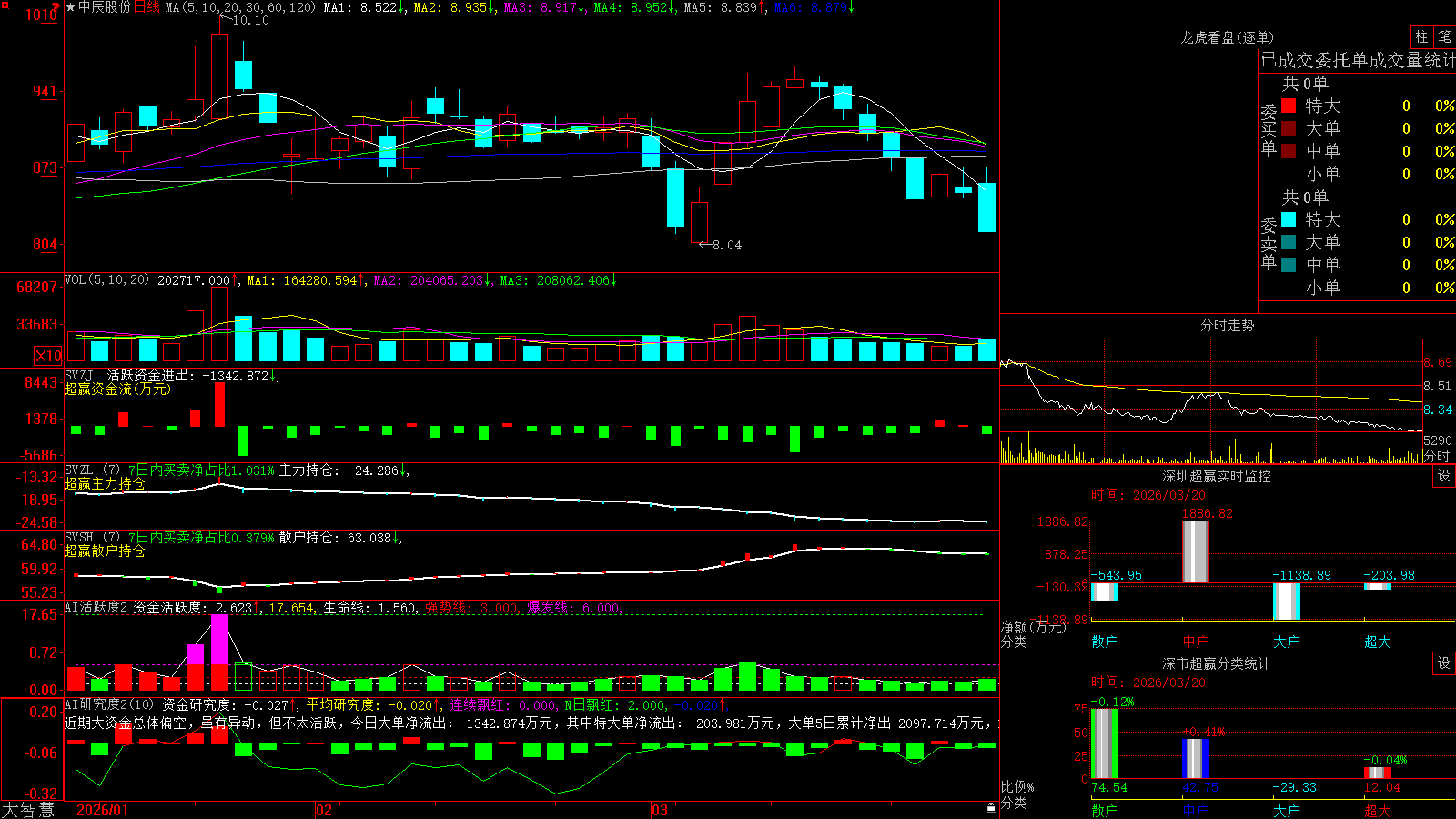The image size is (1456, 819).
Task: Click the 龙虎看盘(逐单) panel title
Action: 1227,37
